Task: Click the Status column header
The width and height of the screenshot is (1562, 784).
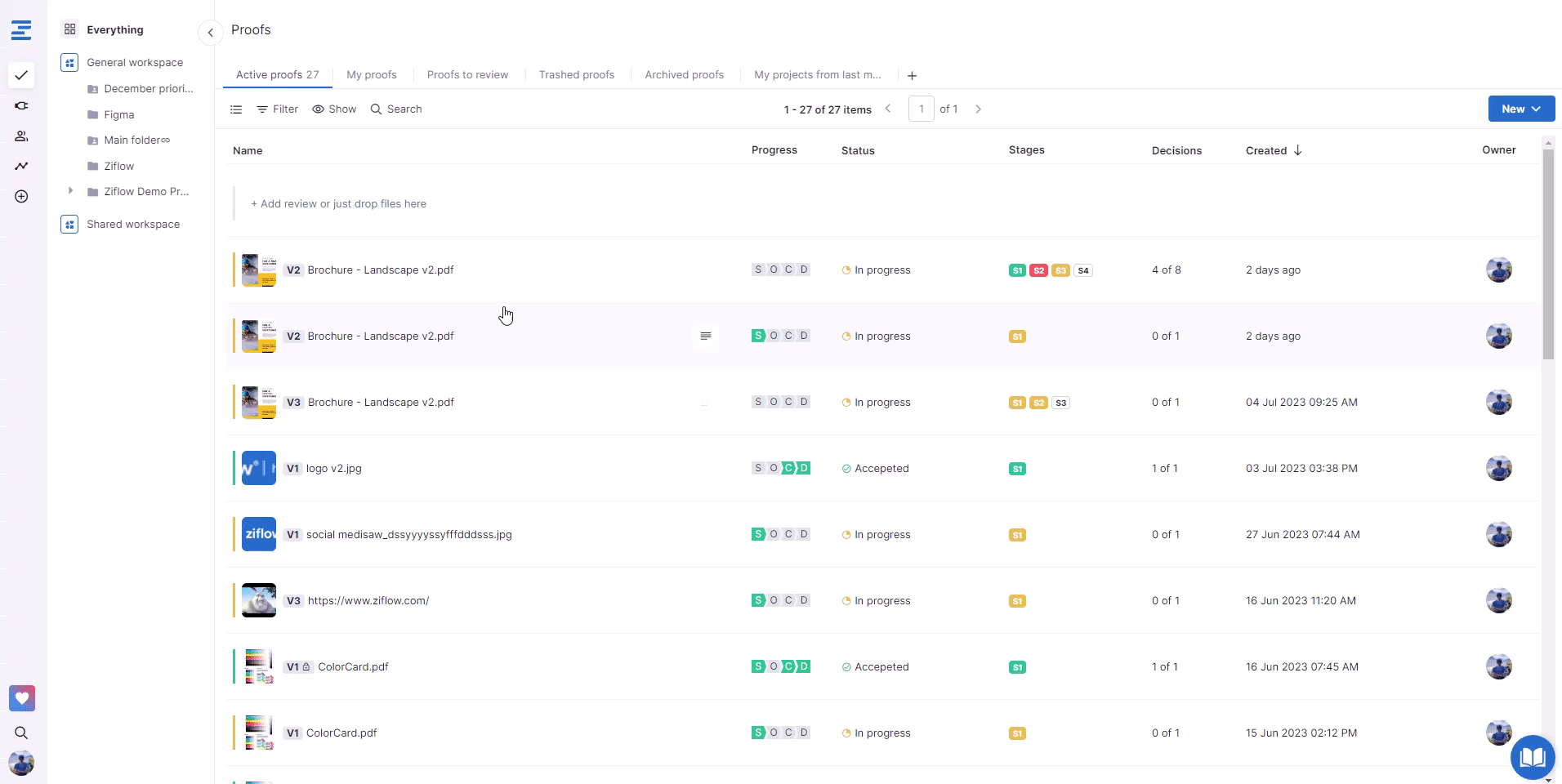Action: 858,150
